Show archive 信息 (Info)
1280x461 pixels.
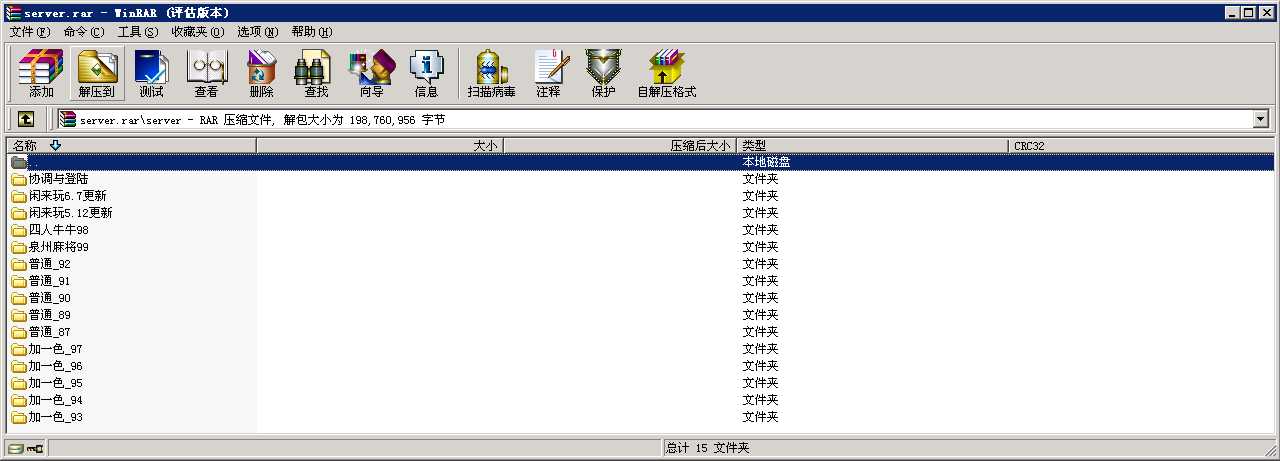[x=426, y=74]
